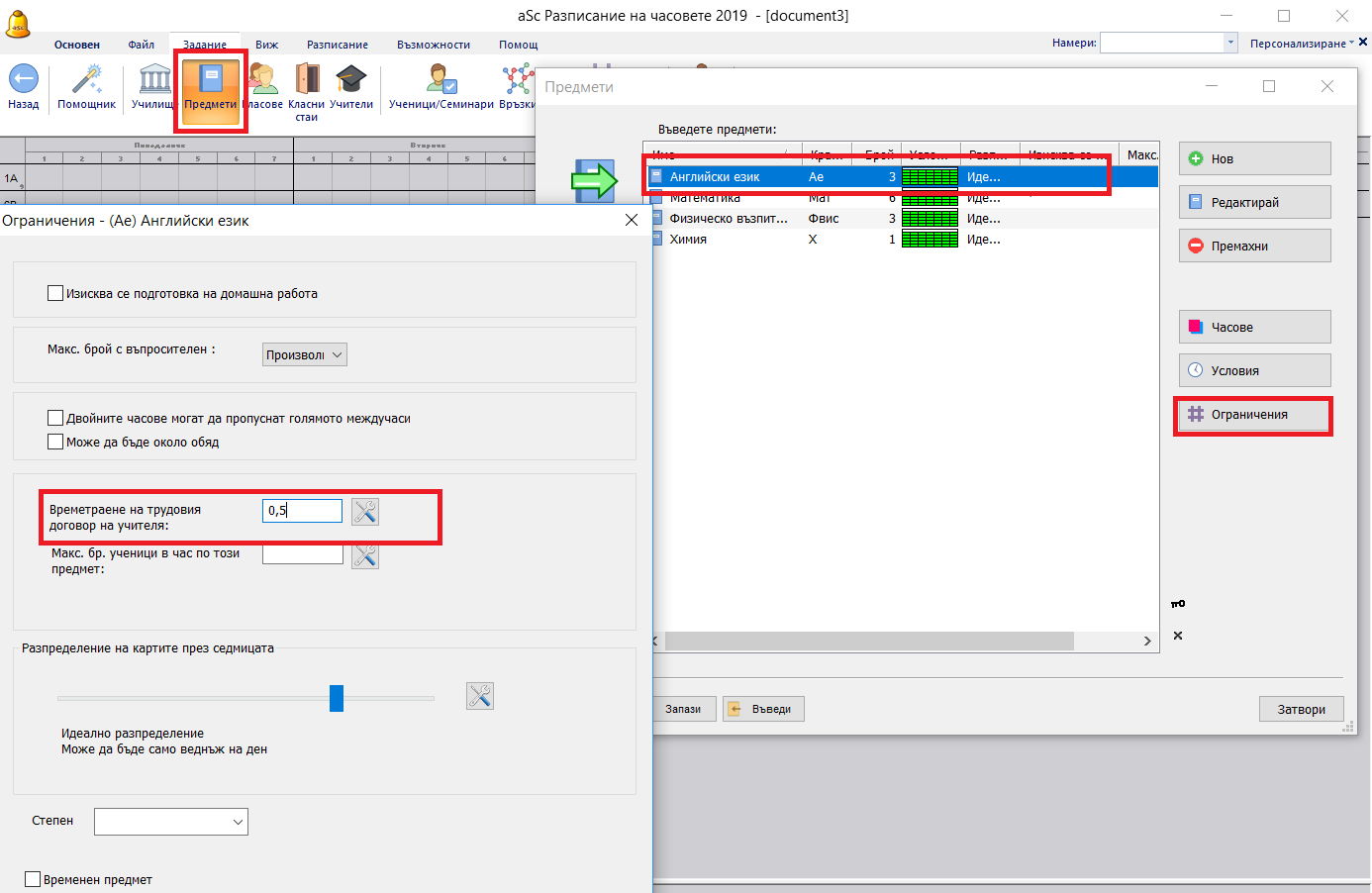Click the Назад back arrow icon
Viewport: 1372px width, 893px height.
pos(23,80)
